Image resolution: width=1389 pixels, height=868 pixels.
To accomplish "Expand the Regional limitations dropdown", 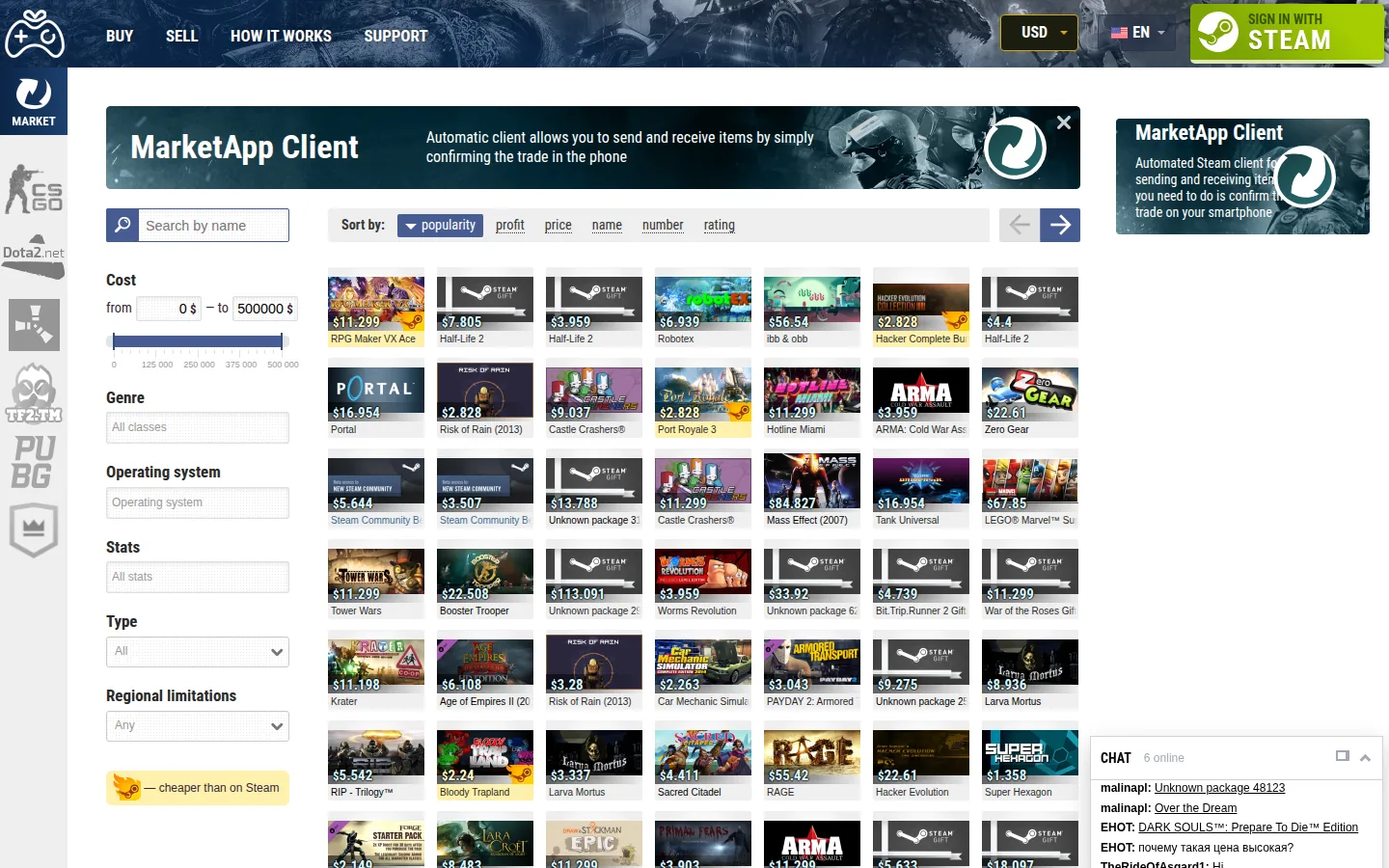I will point(198,726).
